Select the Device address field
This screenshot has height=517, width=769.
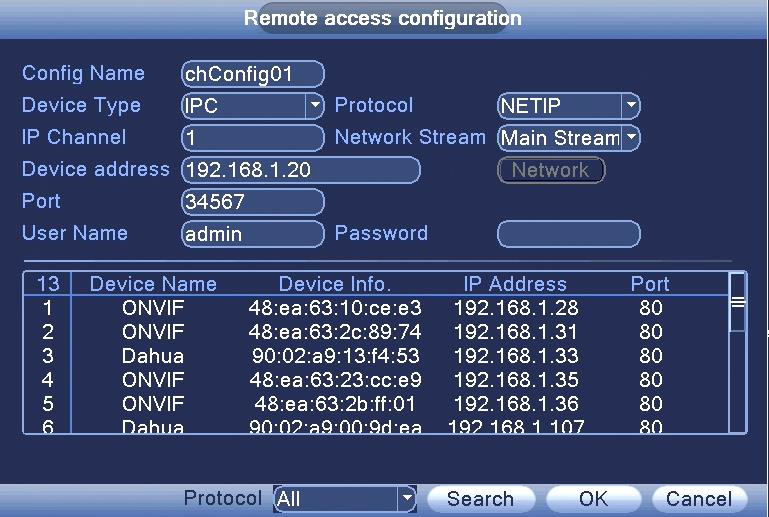(301, 170)
